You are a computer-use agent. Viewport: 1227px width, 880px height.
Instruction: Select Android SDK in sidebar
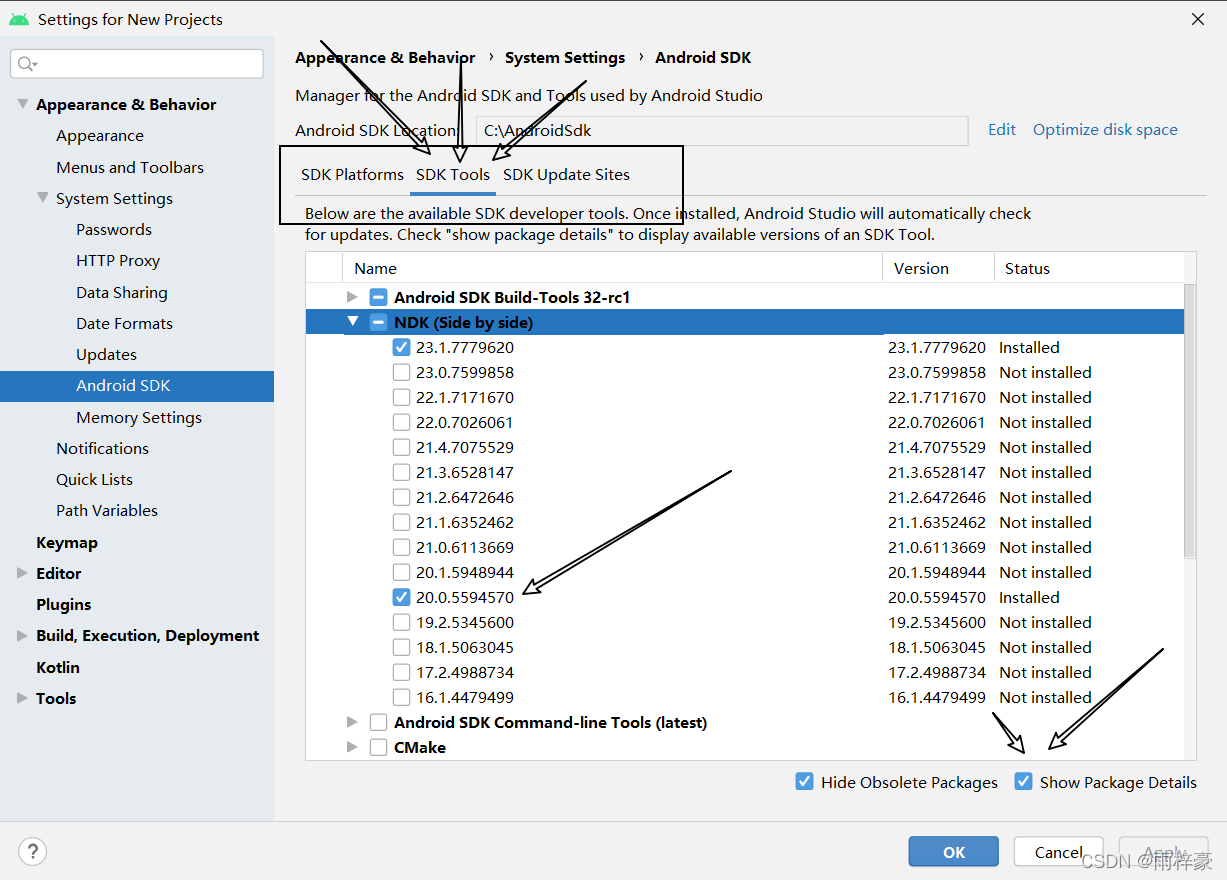[x=137, y=386]
